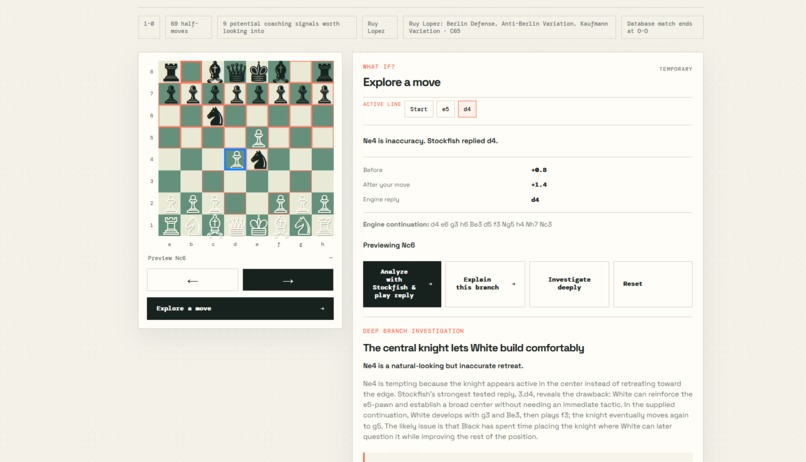Select the highlighted white pawn on d4
The width and height of the screenshot is (806, 462).
pos(235,159)
